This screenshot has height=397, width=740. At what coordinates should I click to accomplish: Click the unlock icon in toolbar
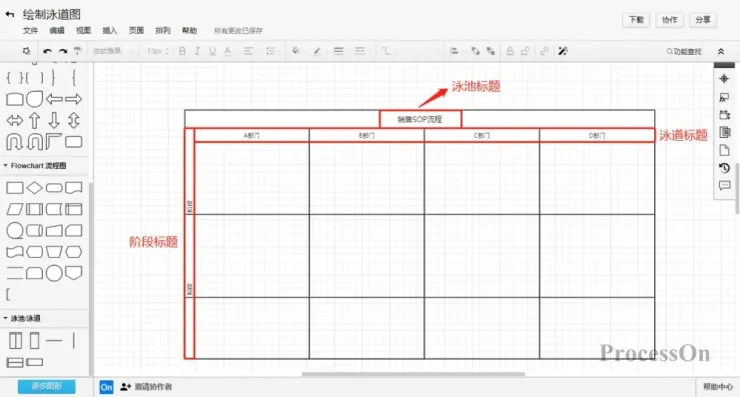pyautogui.click(x=525, y=51)
